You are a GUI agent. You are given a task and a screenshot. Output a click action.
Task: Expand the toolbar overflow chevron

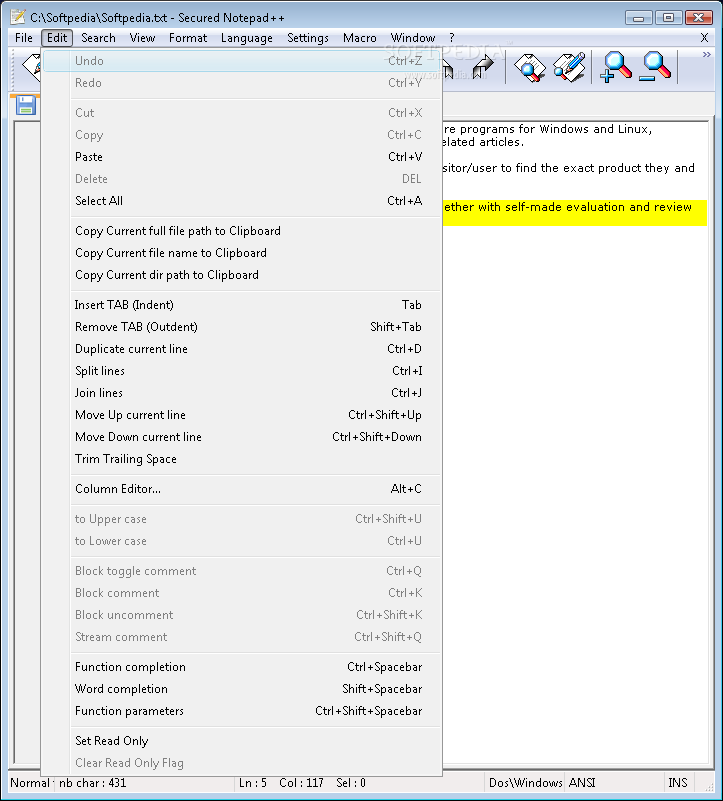pos(706,54)
